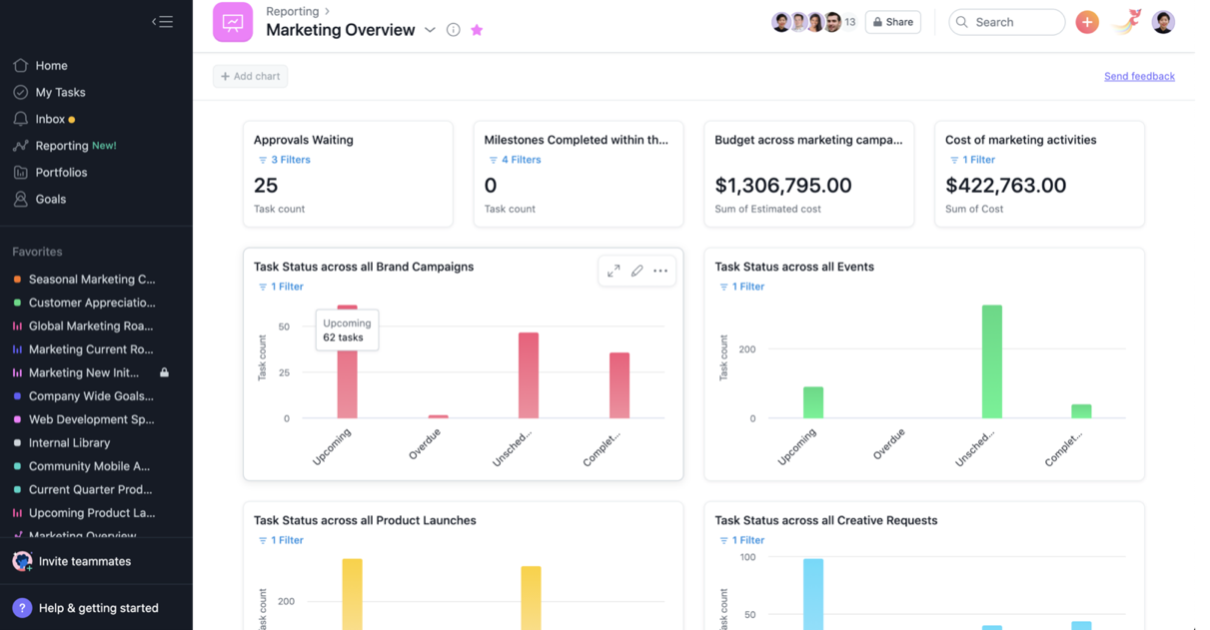The width and height of the screenshot is (1210, 630).
Task: Click Invite teammates
Action: [x=85, y=562]
